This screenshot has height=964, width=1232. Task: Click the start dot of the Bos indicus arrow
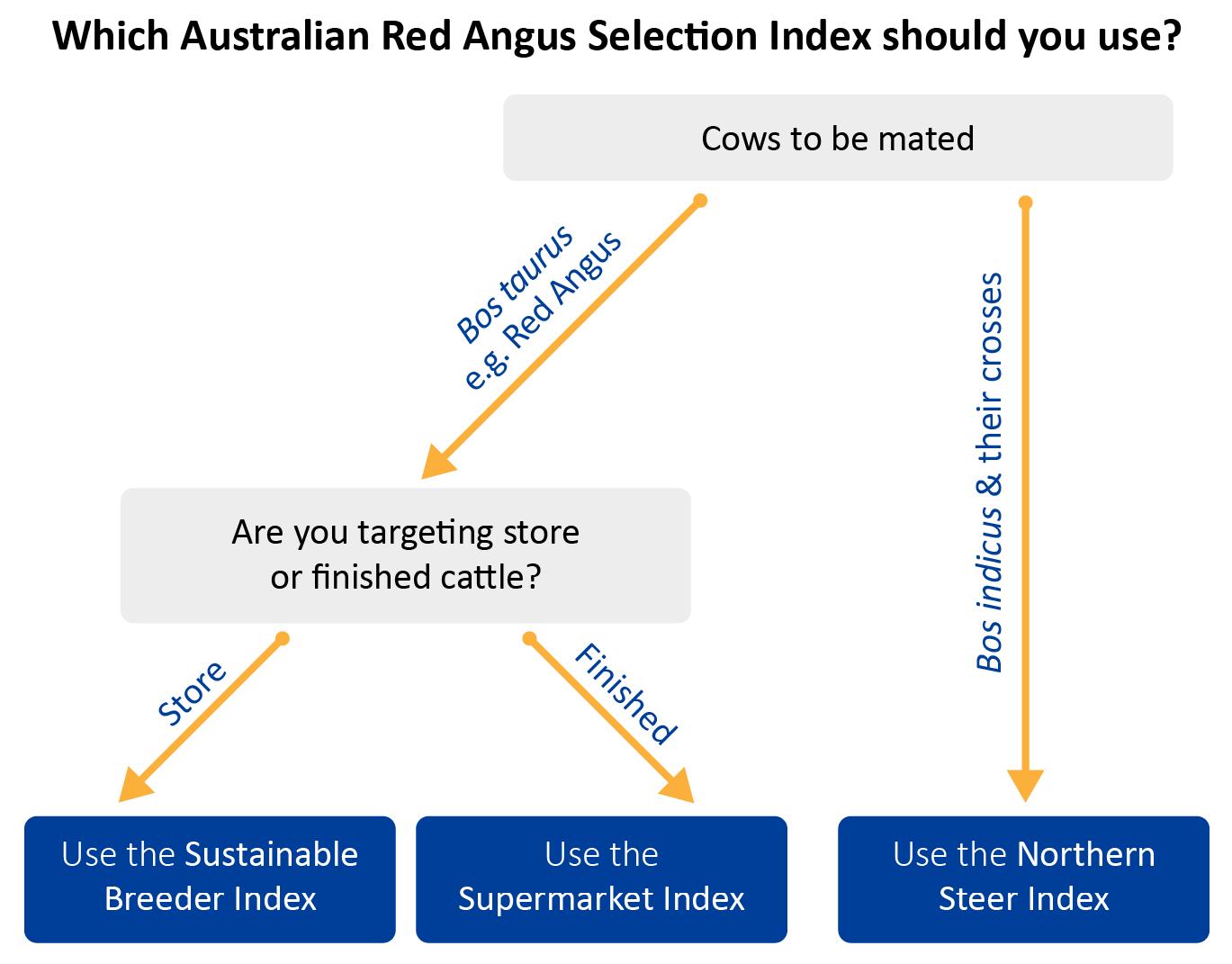(1025, 203)
